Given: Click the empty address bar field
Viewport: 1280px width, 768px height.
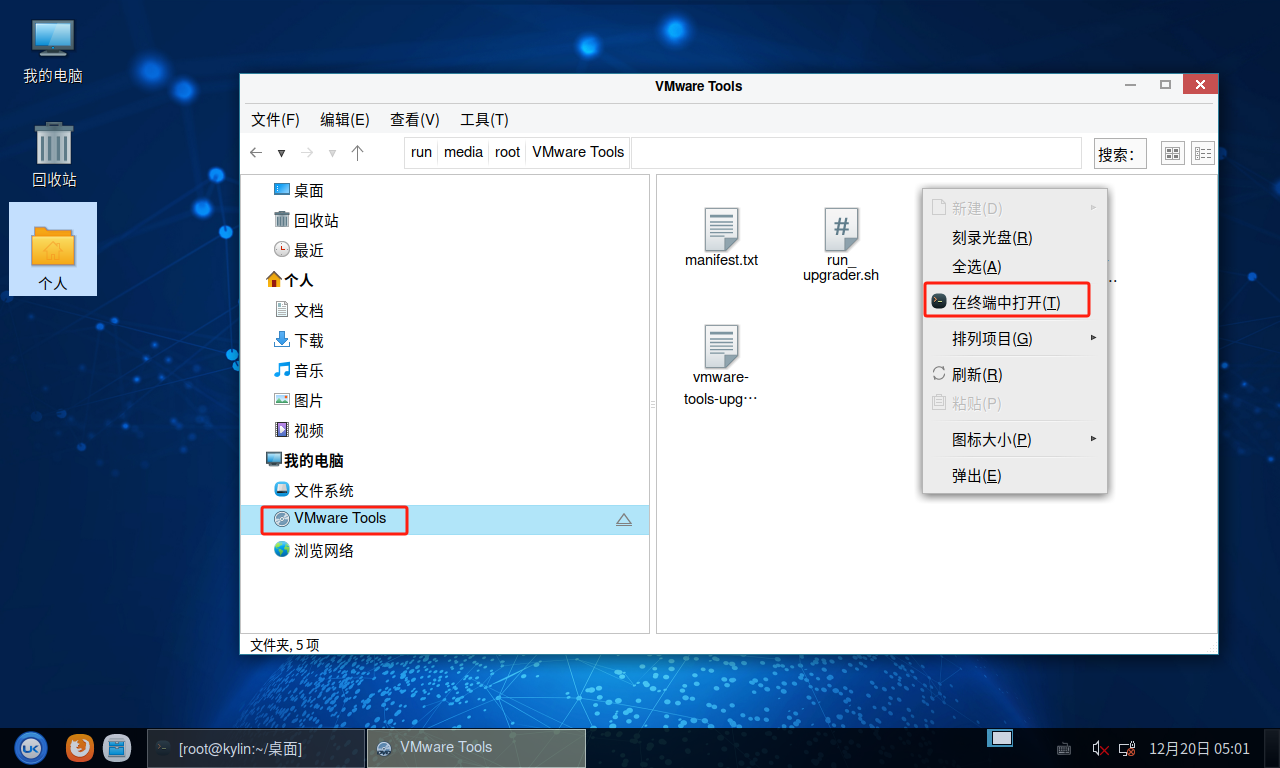Looking at the screenshot, I should pyautogui.click(x=855, y=153).
